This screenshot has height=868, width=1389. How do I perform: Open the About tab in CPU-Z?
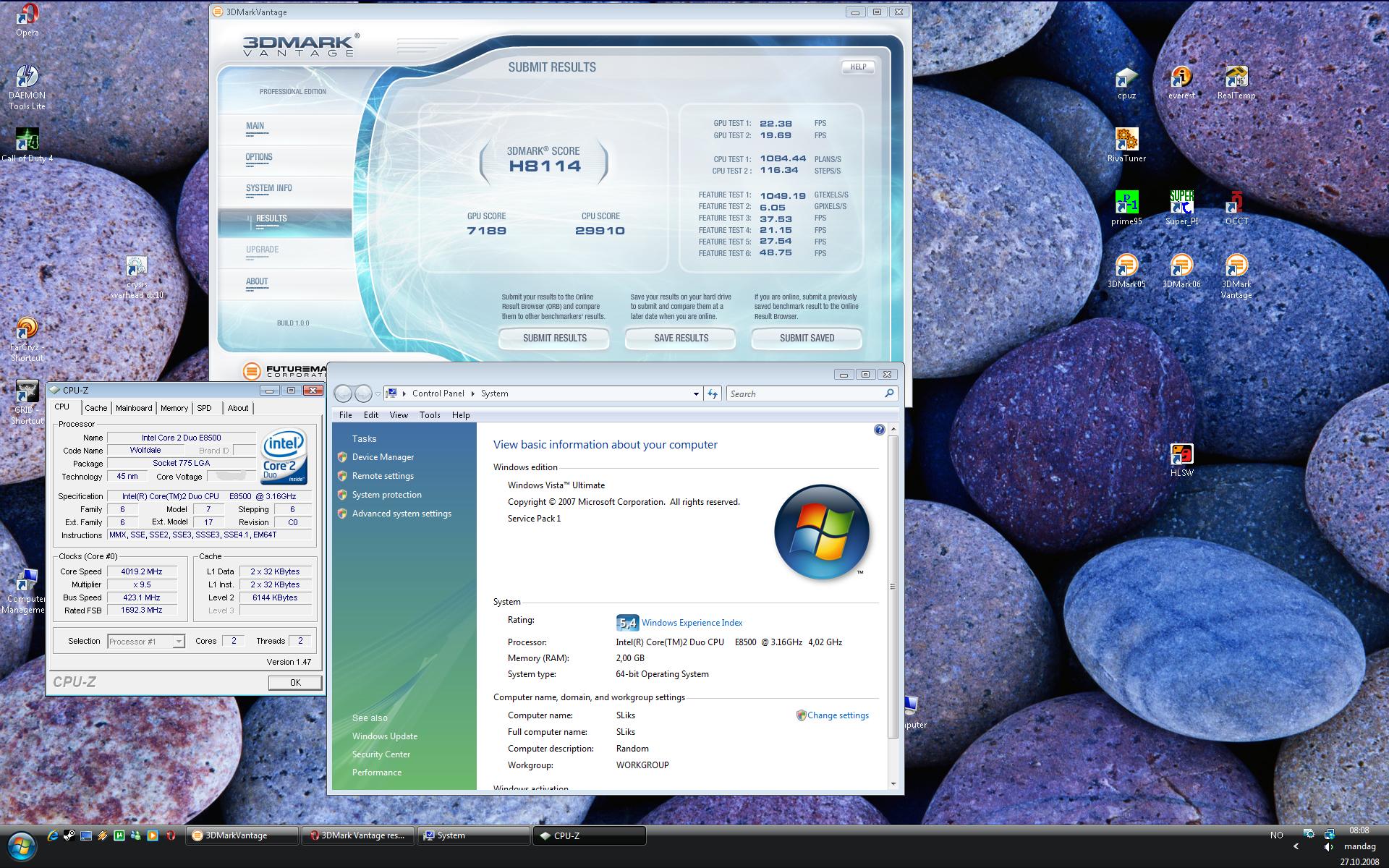coord(238,408)
